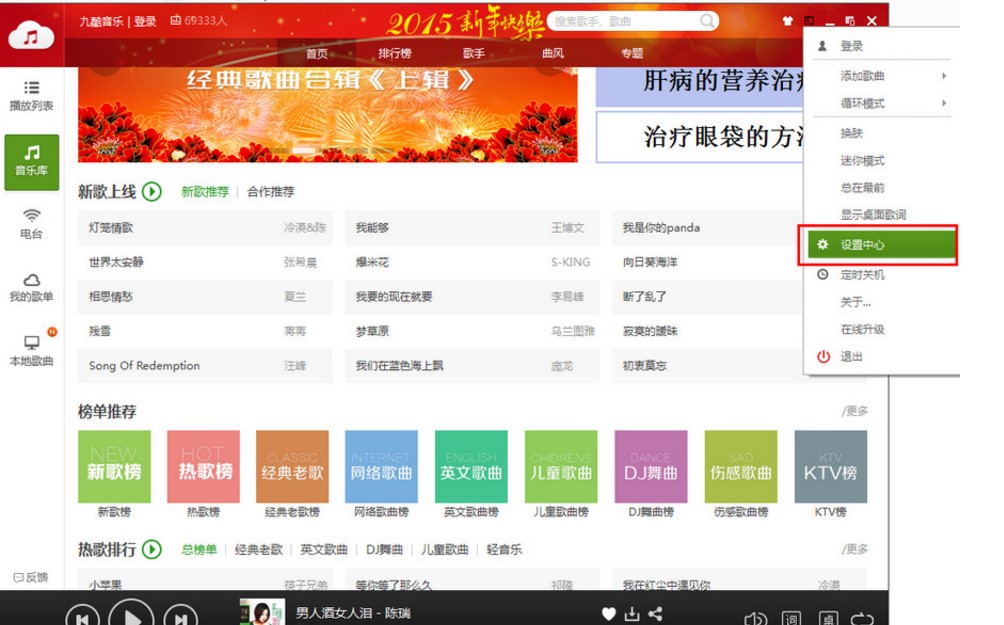Screen dimensions: 1004x625
Task: Switch to the 排行榜 tab
Action: (x=394, y=53)
